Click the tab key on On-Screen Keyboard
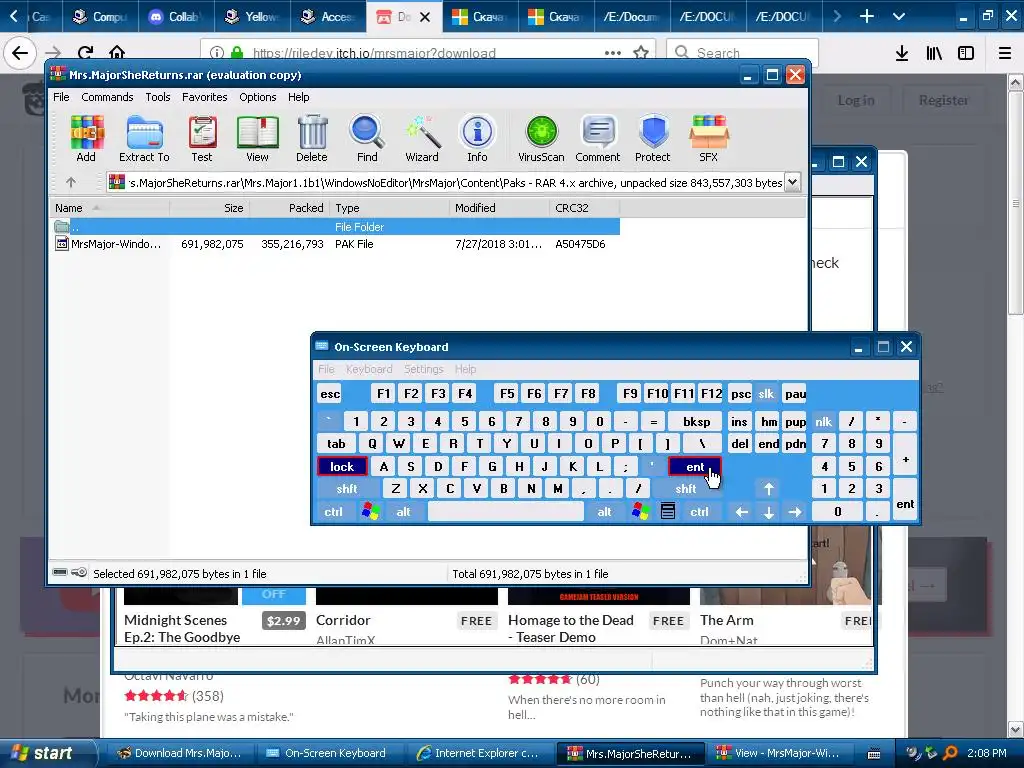This screenshot has height=768, width=1024. pyautogui.click(x=336, y=443)
